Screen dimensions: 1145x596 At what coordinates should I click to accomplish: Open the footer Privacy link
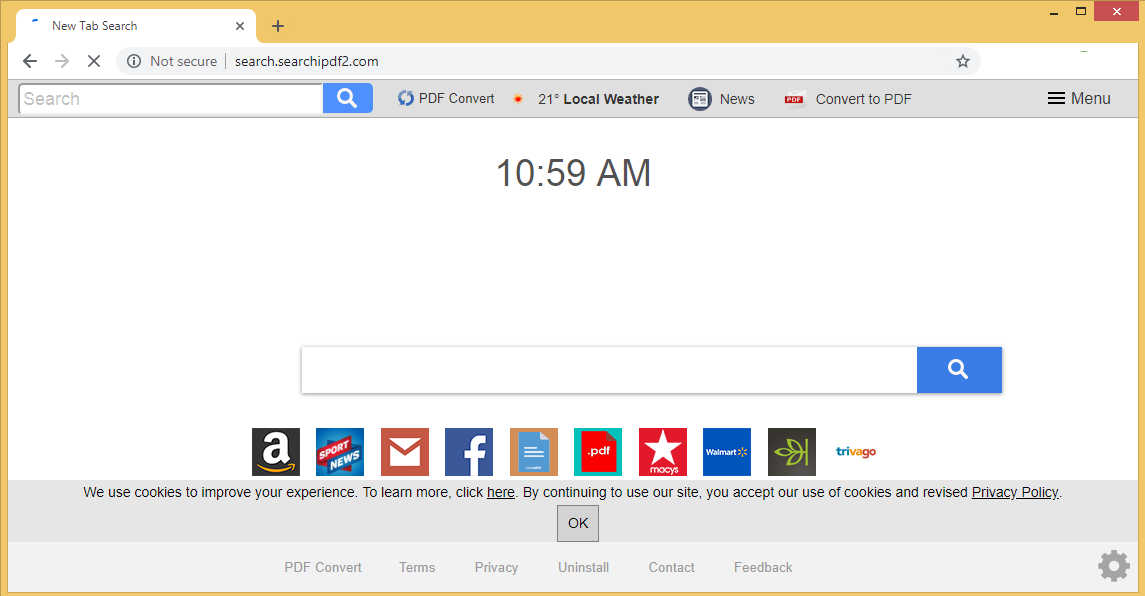[497, 568]
